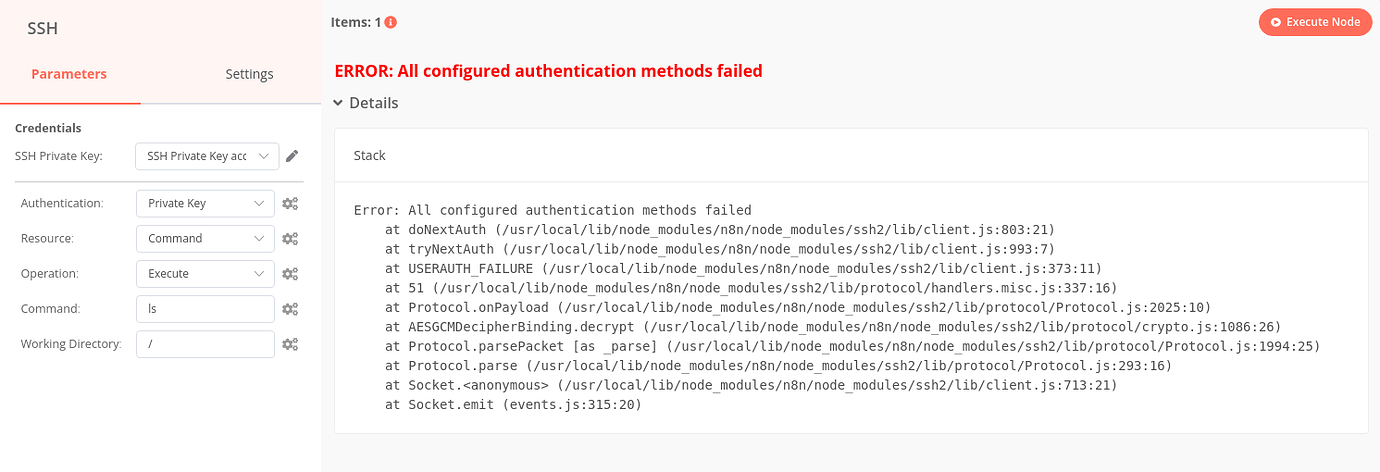1380x472 pixels.
Task: Open gear options for Working Directory parameter
Action: [x=290, y=344]
